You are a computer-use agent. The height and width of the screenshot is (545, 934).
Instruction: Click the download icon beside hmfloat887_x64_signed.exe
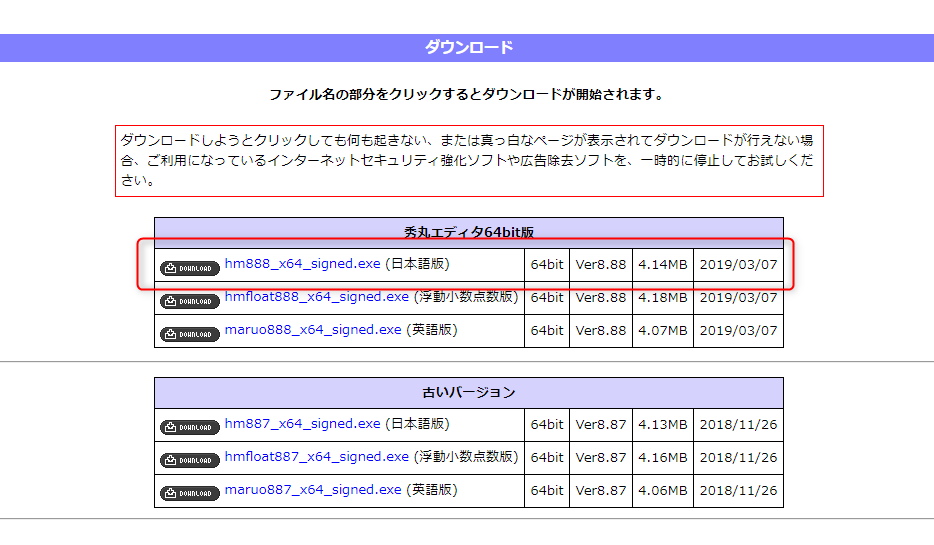[190, 460]
